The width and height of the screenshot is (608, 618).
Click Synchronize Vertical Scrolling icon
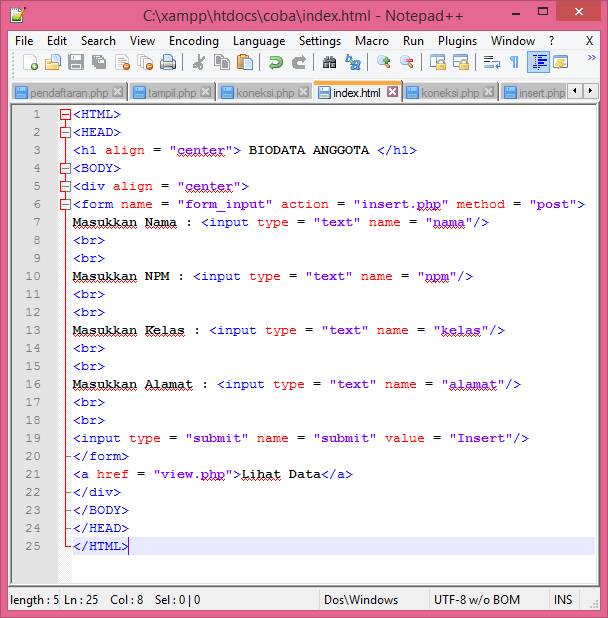coord(437,63)
